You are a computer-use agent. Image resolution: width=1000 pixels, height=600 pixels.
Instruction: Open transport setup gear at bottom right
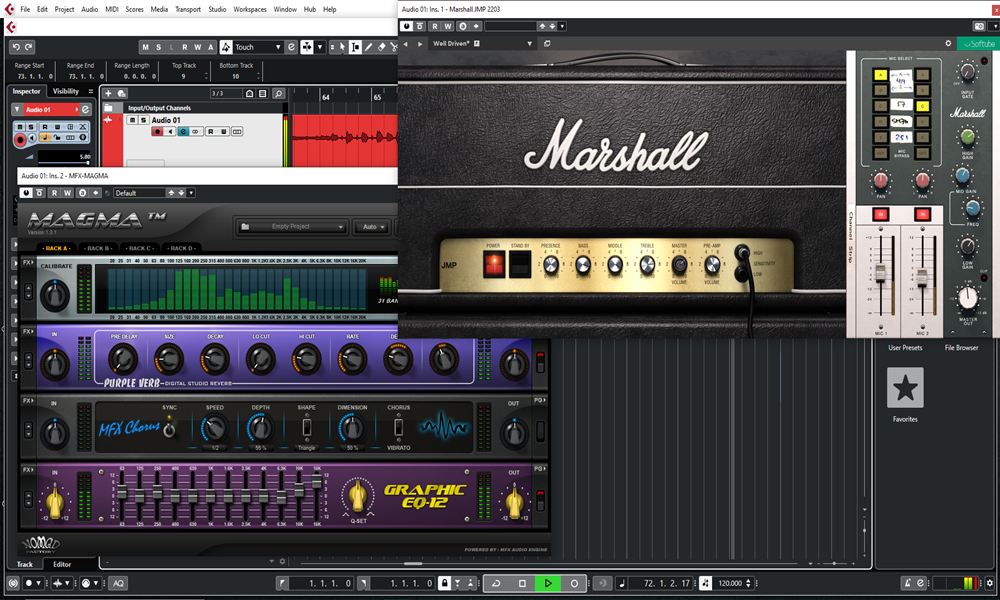click(990, 583)
